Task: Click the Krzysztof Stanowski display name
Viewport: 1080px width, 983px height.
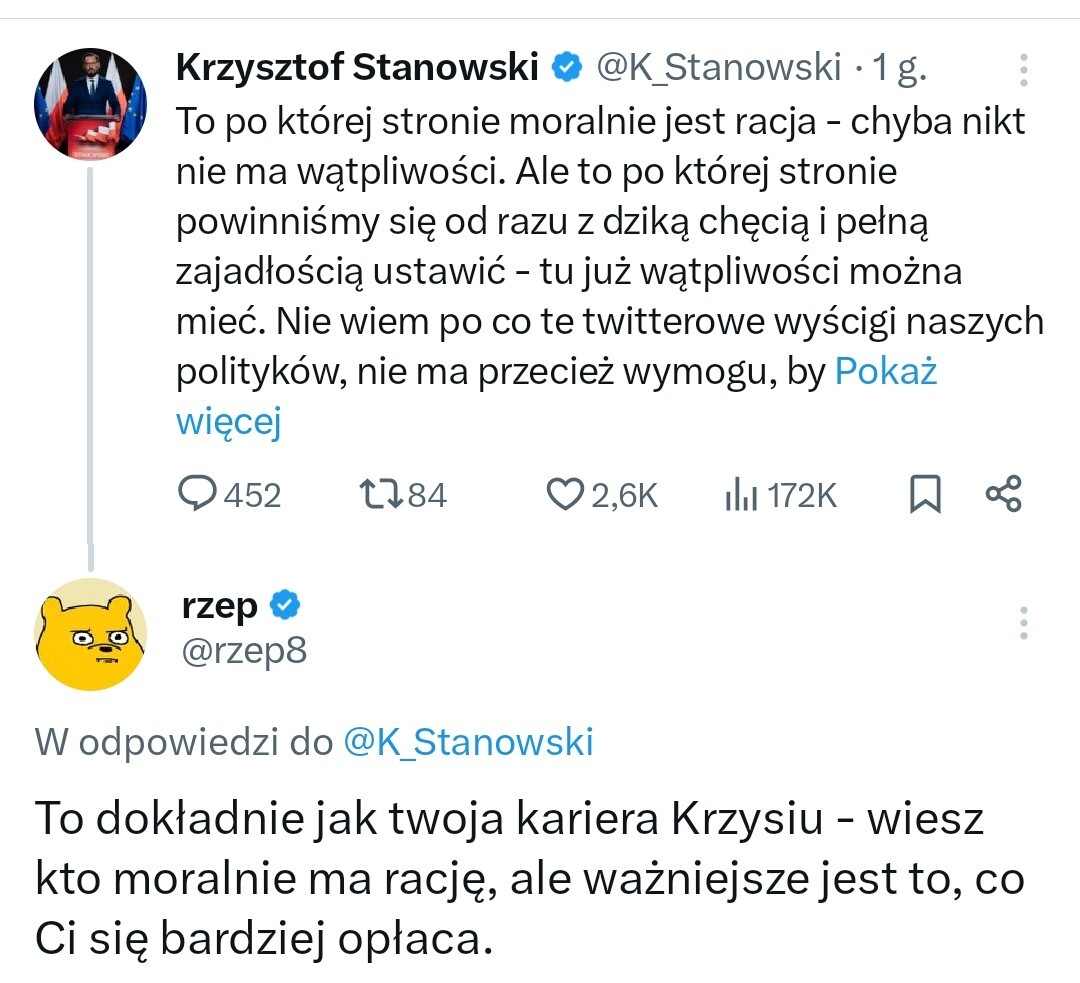Action: click(357, 68)
